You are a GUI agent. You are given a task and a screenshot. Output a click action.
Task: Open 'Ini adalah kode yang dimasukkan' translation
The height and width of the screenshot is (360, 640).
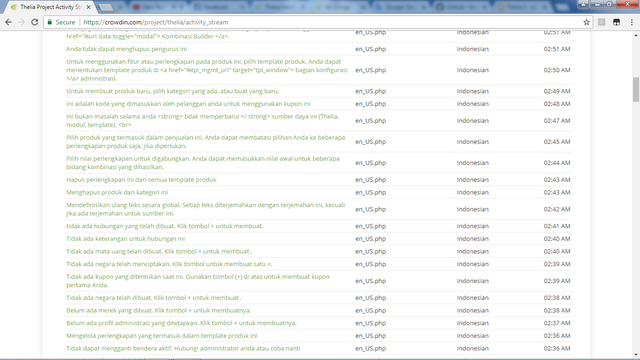point(188,104)
